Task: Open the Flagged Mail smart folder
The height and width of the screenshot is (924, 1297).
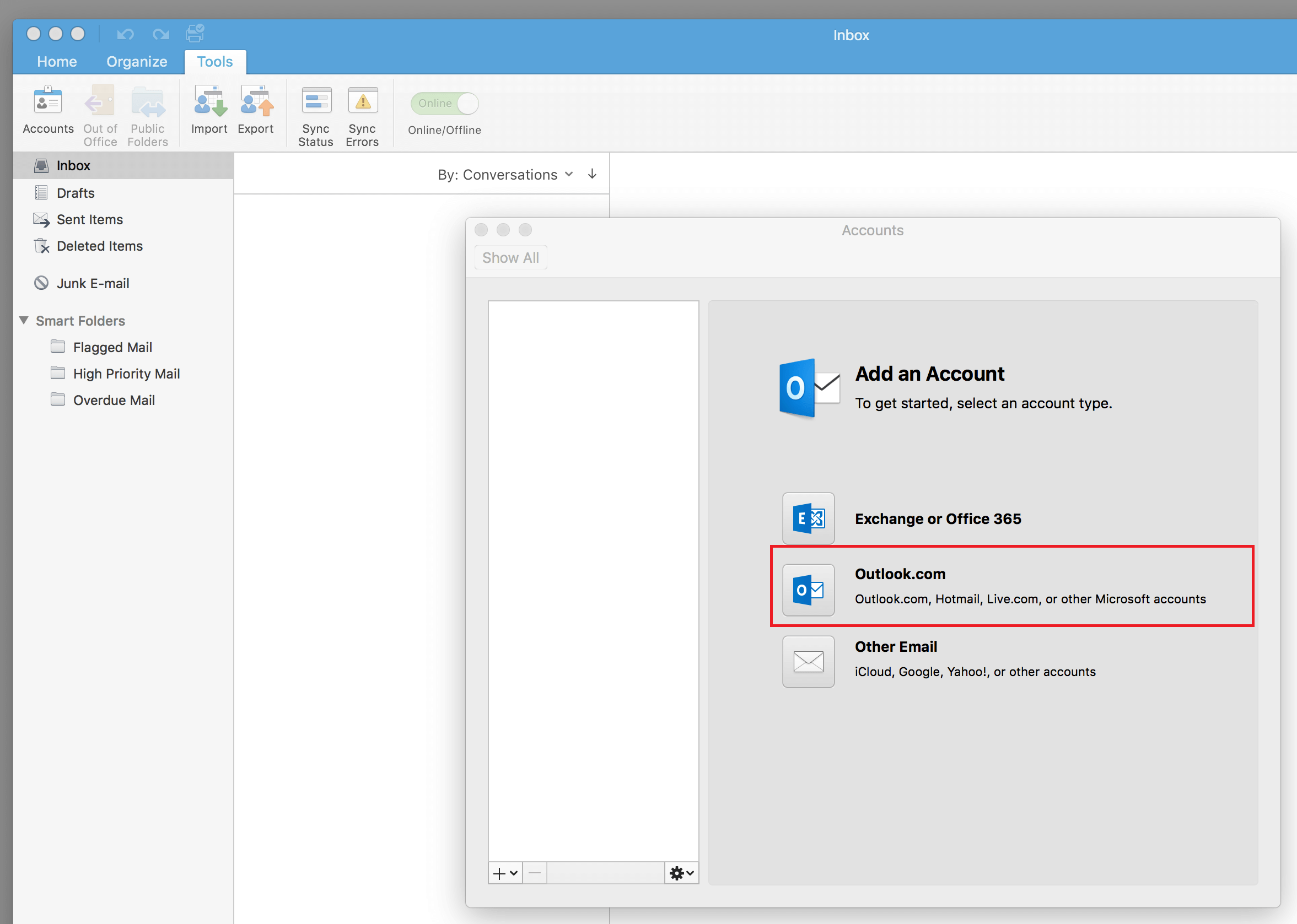Action: click(x=112, y=347)
